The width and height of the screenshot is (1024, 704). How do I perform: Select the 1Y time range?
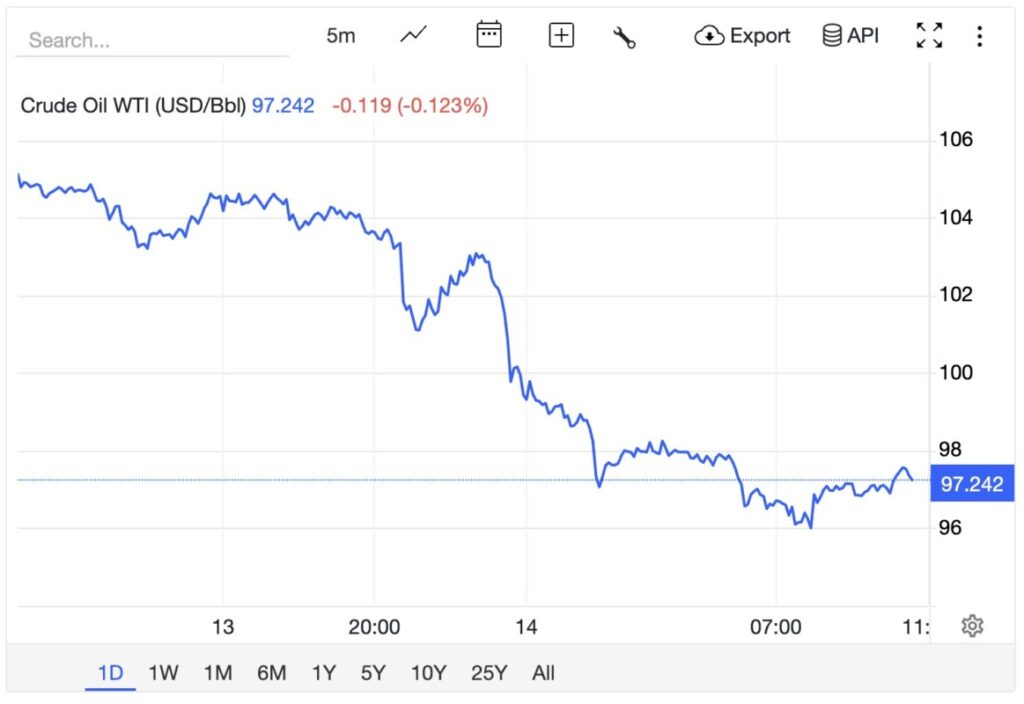(x=324, y=673)
